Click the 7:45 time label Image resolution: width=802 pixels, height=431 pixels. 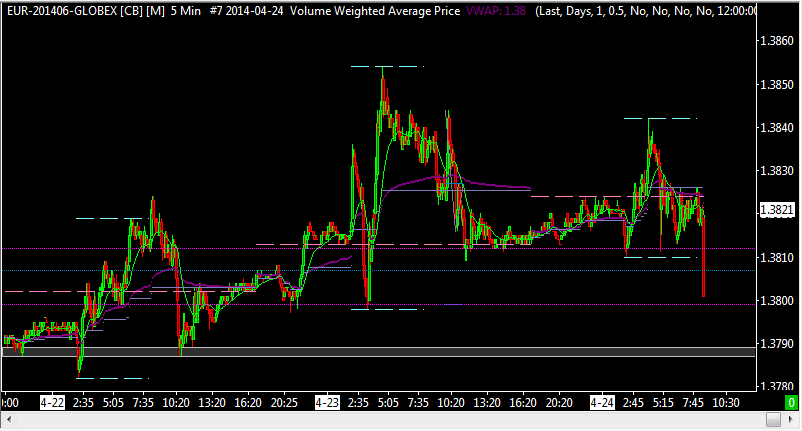(x=693, y=403)
